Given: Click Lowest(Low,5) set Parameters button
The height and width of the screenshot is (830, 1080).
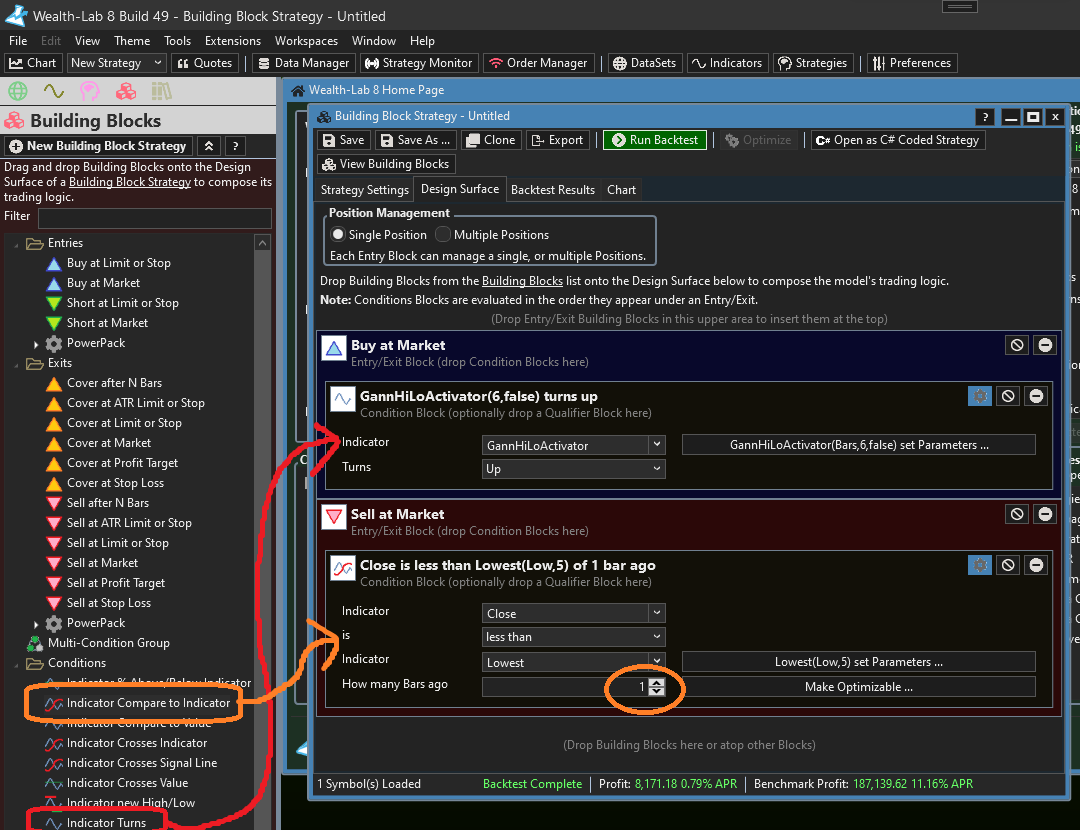Looking at the screenshot, I should 858,662.
